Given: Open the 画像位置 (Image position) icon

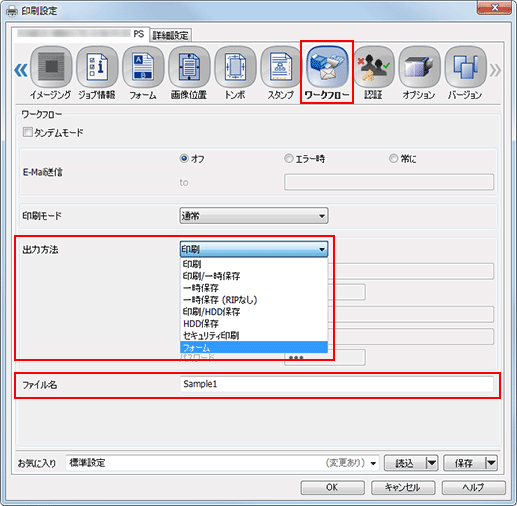Looking at the screenshot, I should (189, 73).
